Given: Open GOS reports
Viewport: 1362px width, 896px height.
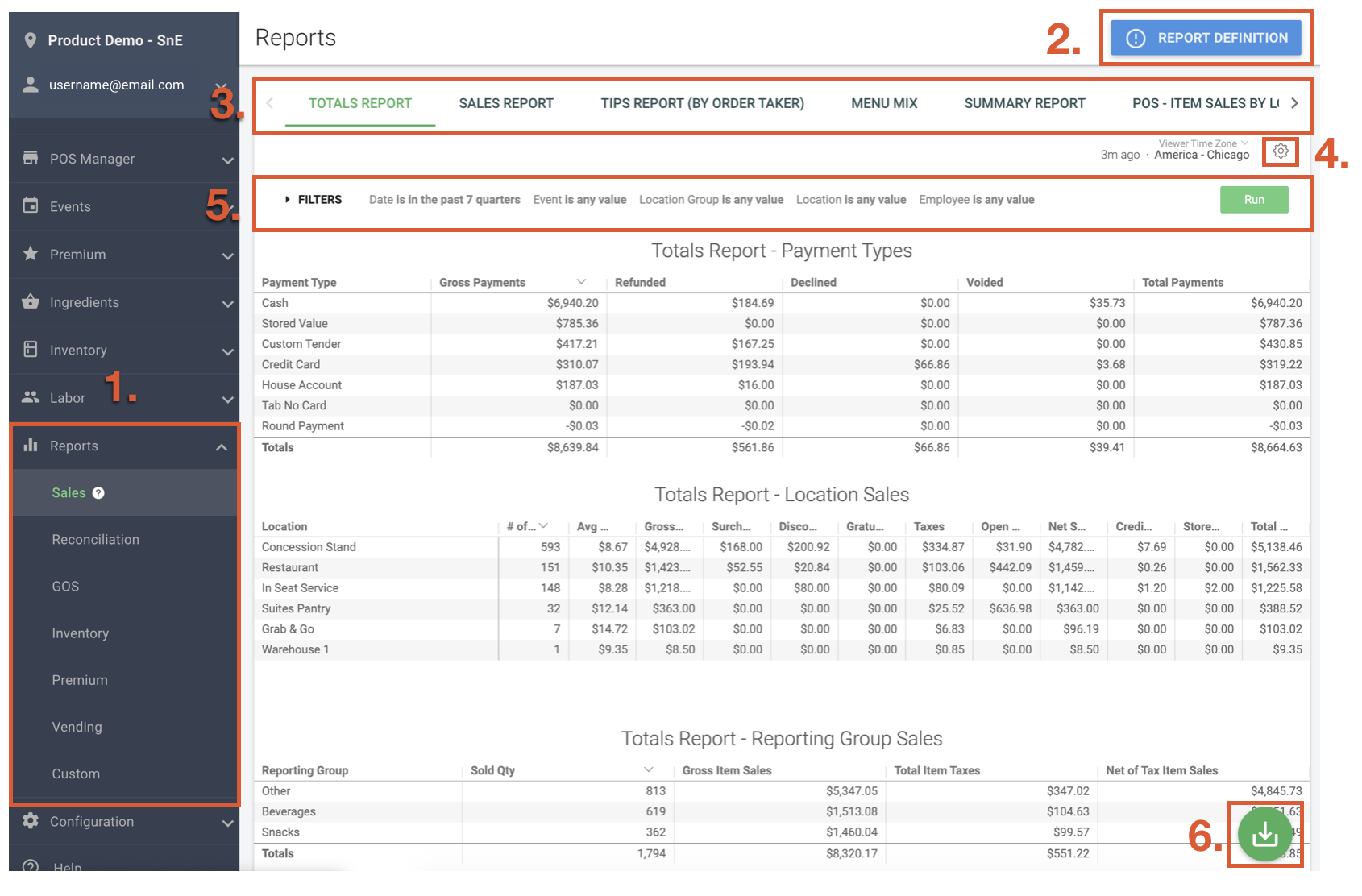Looking at the screenshot, I should tap(65, 586).
